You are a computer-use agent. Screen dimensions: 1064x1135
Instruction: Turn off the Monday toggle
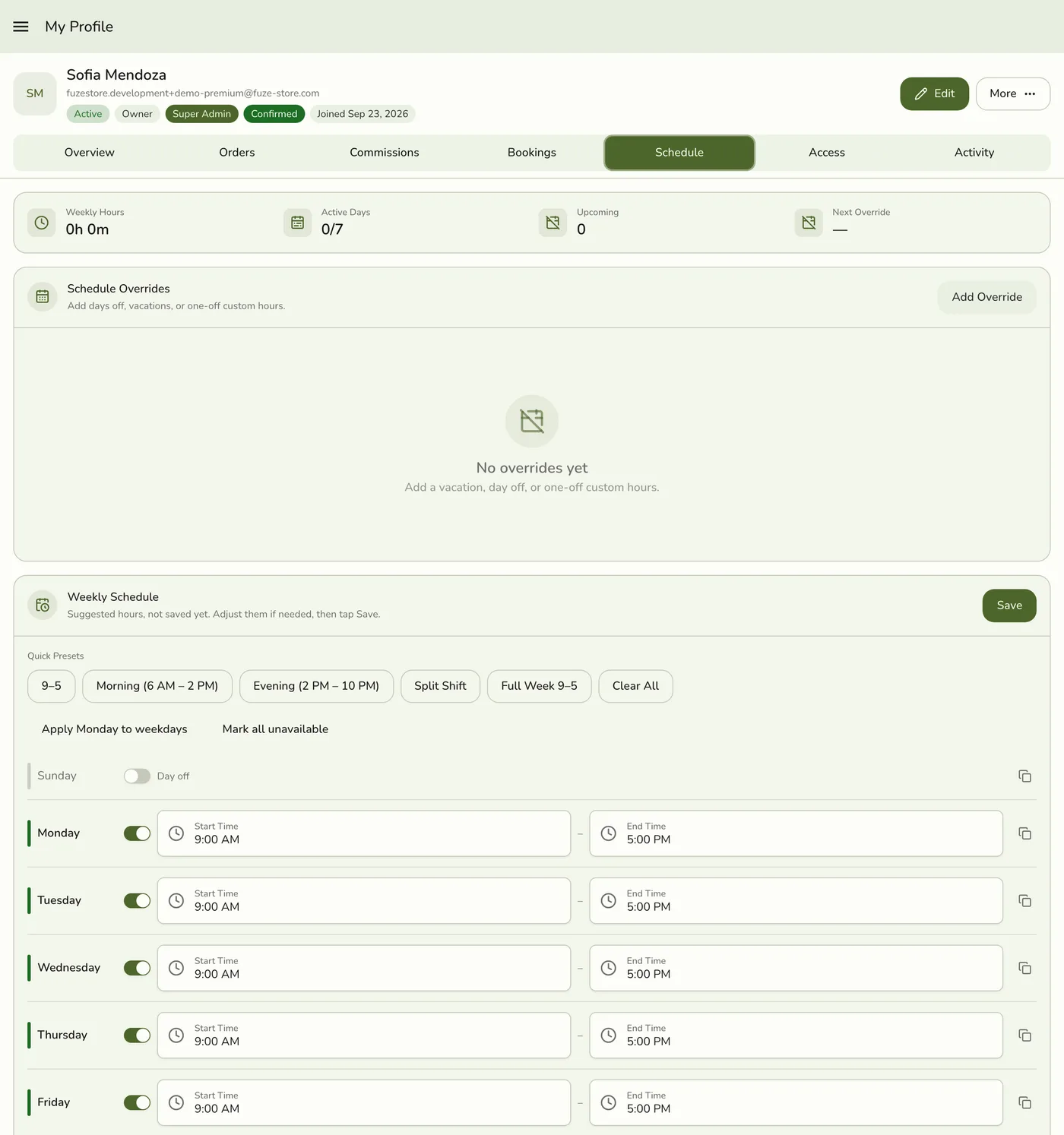tap(137, 833)
